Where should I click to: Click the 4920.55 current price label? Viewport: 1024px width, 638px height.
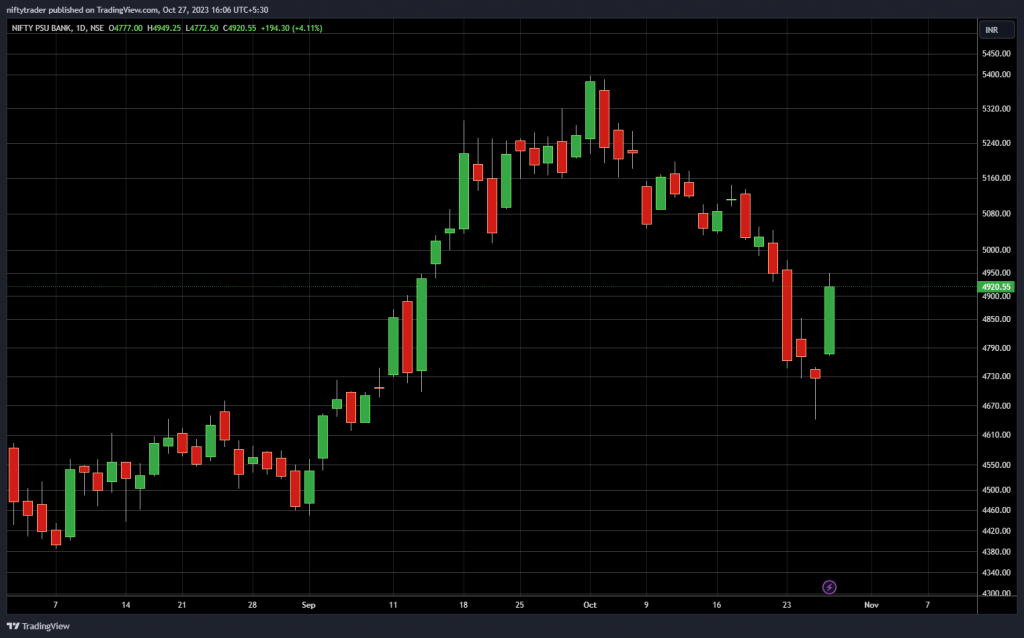pyautogui.click(x=996, y=287)
